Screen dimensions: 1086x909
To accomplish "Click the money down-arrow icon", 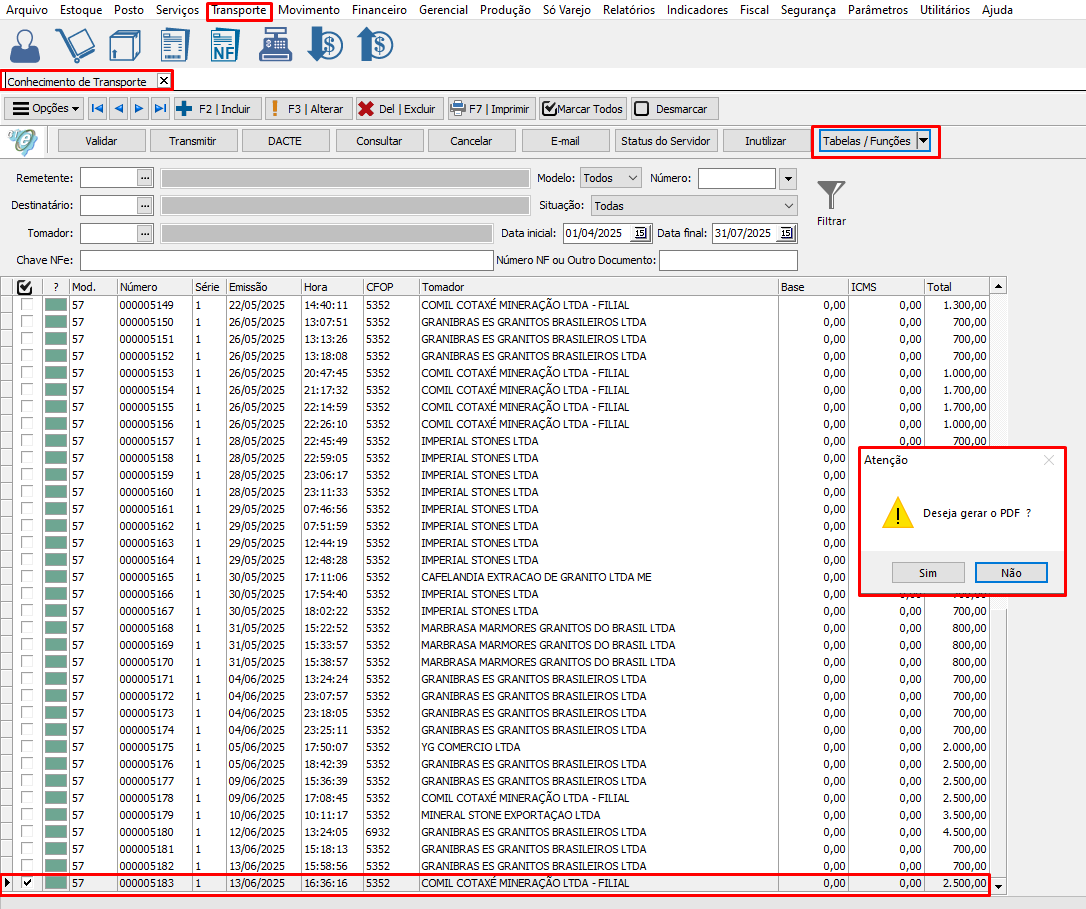I will point(325,45).
